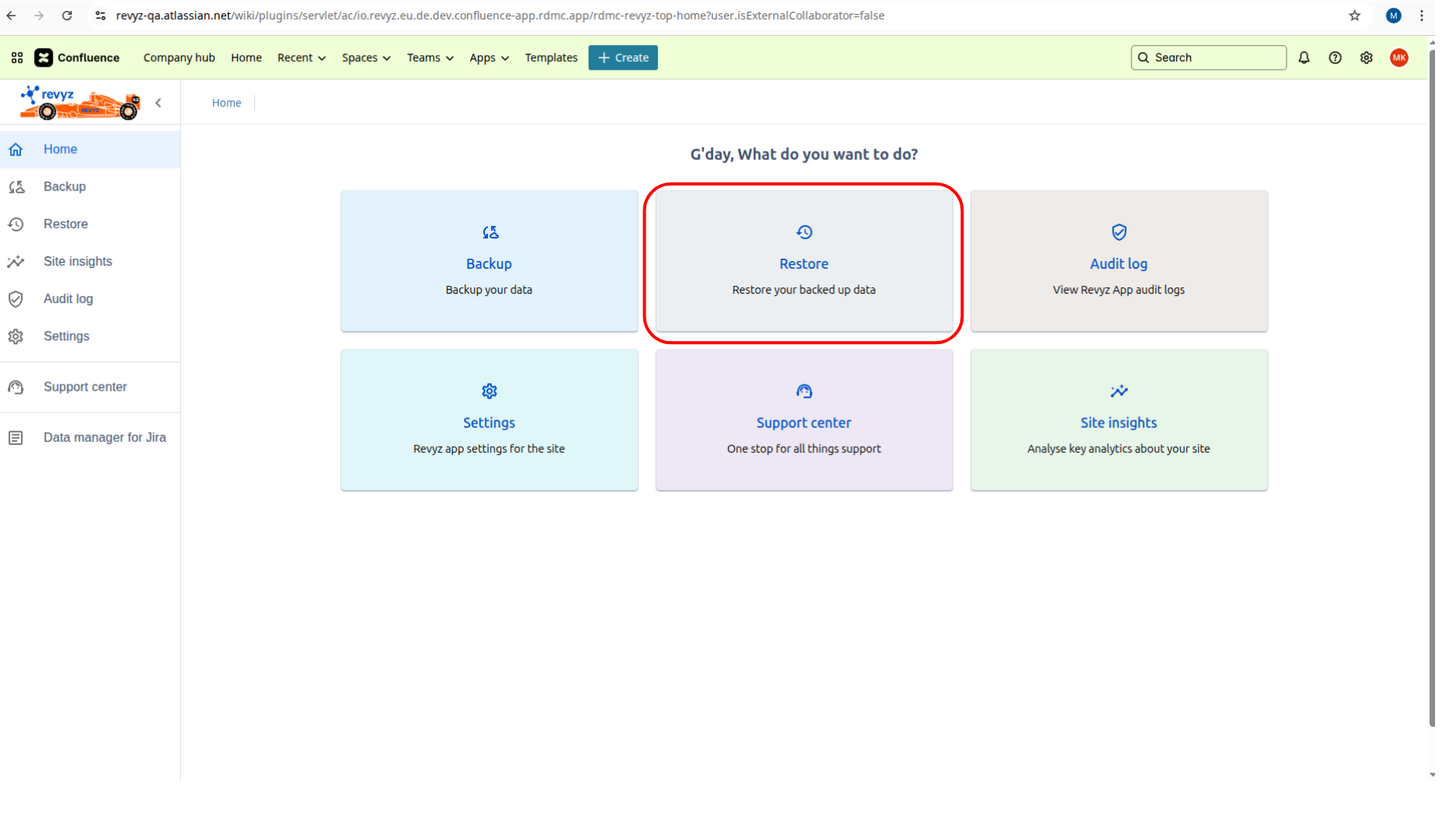Collapse the Revyz sidebar with chevron
The width and height of the screenshot is (1456, 814).
158,103
